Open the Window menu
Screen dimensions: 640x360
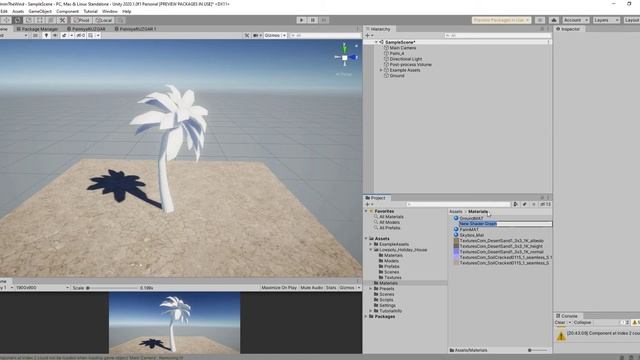110,11
